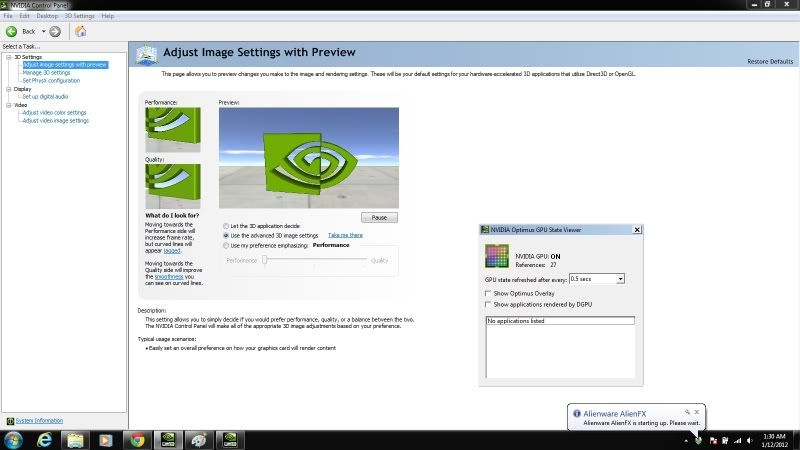The height and width of the screenshot is (450, 800).
Task: Open AlienFX notification options wrench icon
Action: point(687,412)
